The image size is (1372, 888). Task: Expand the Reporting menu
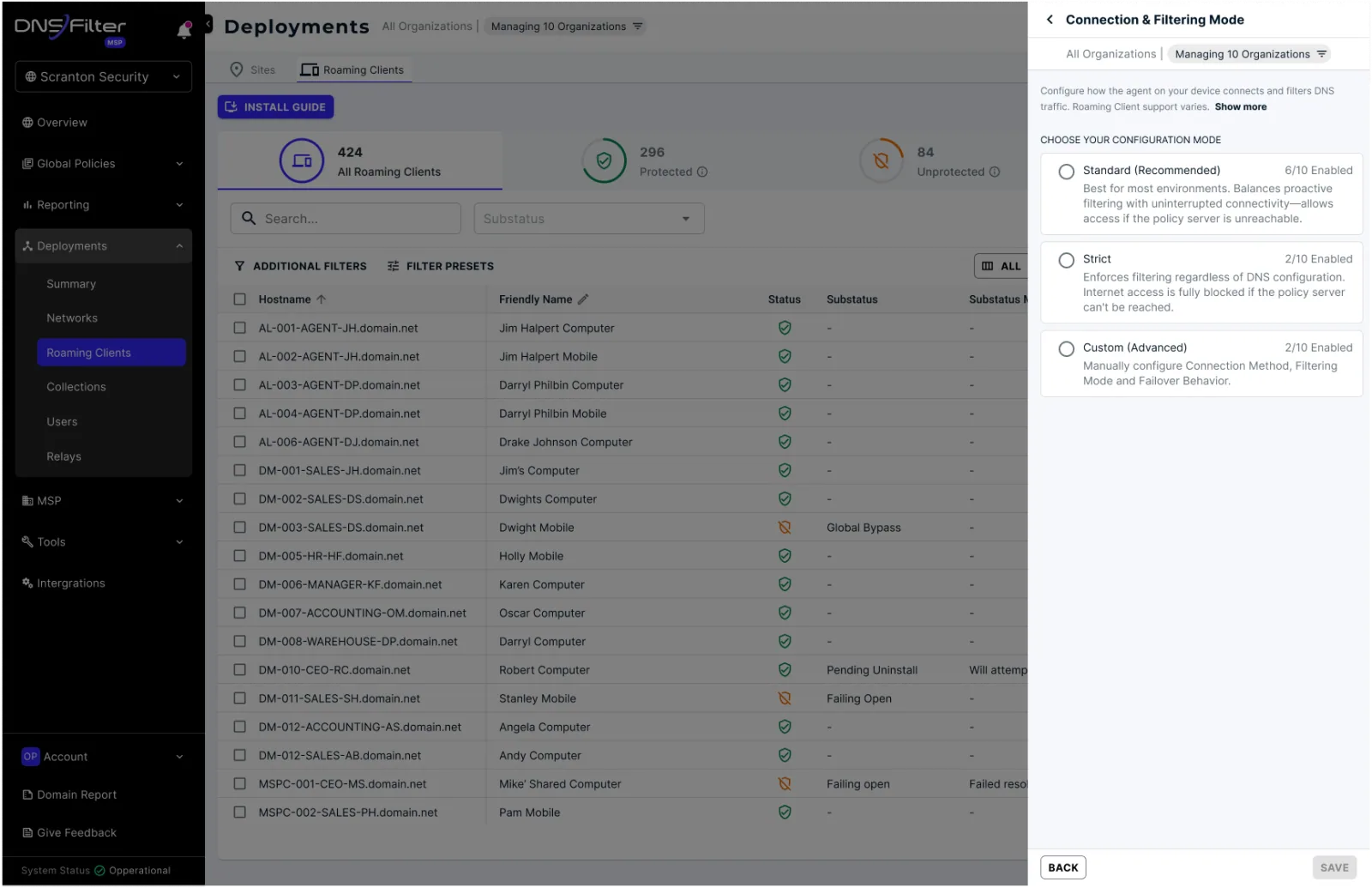[103, 205]
